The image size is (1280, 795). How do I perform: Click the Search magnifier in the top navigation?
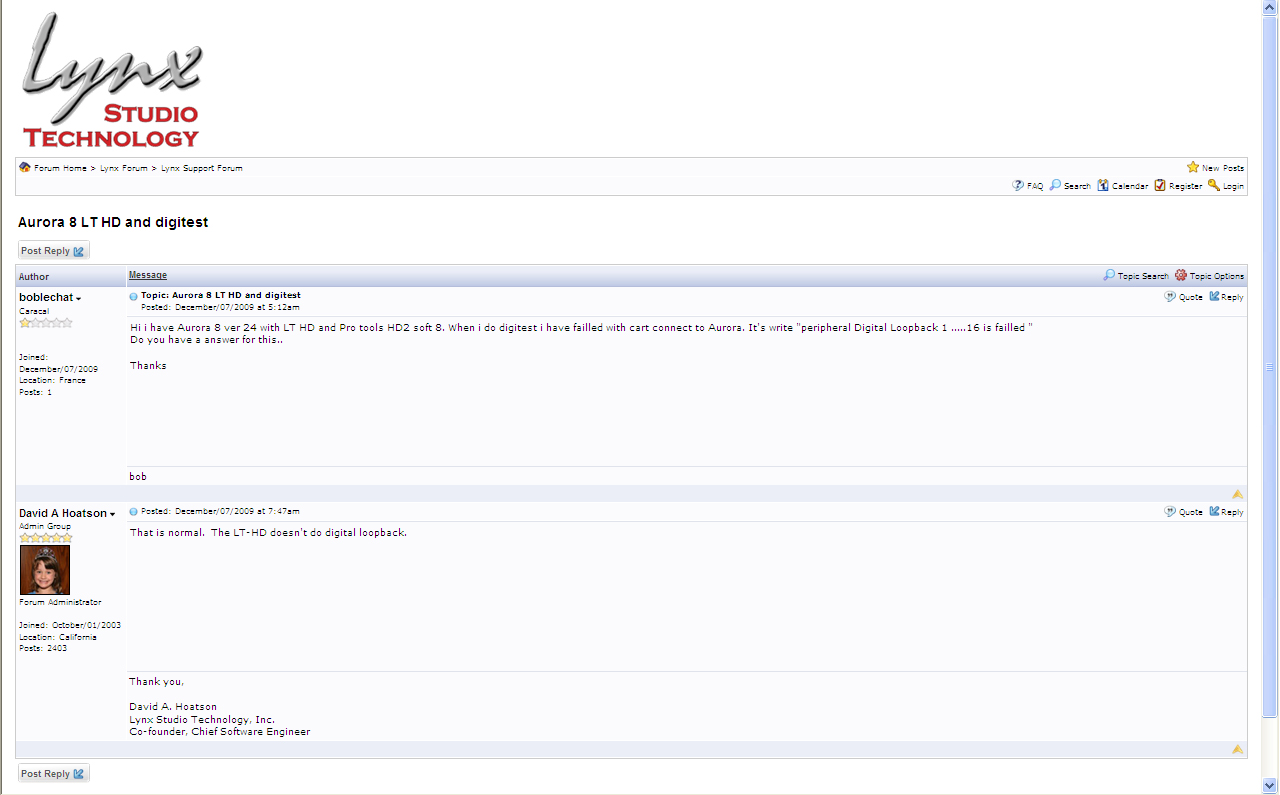coord(1055,185)
